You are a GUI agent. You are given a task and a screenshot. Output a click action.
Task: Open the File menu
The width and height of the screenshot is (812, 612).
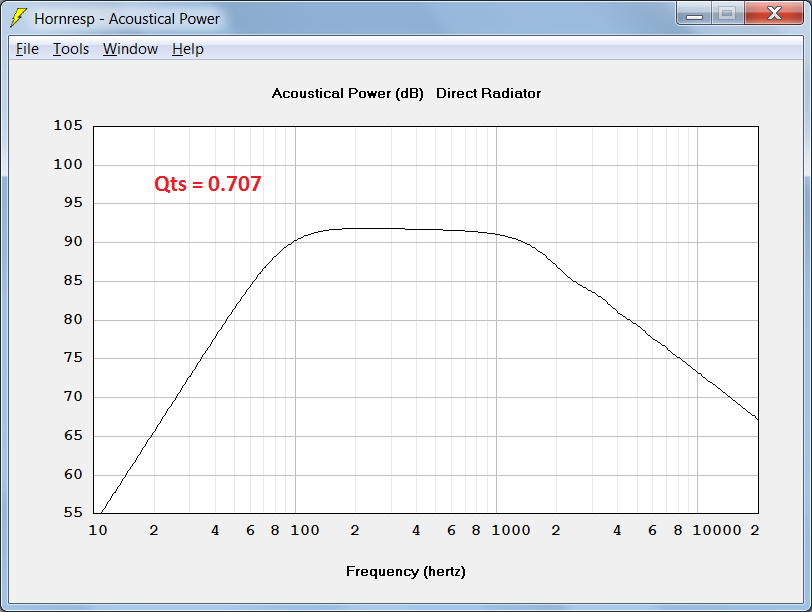tap(27, 49)
